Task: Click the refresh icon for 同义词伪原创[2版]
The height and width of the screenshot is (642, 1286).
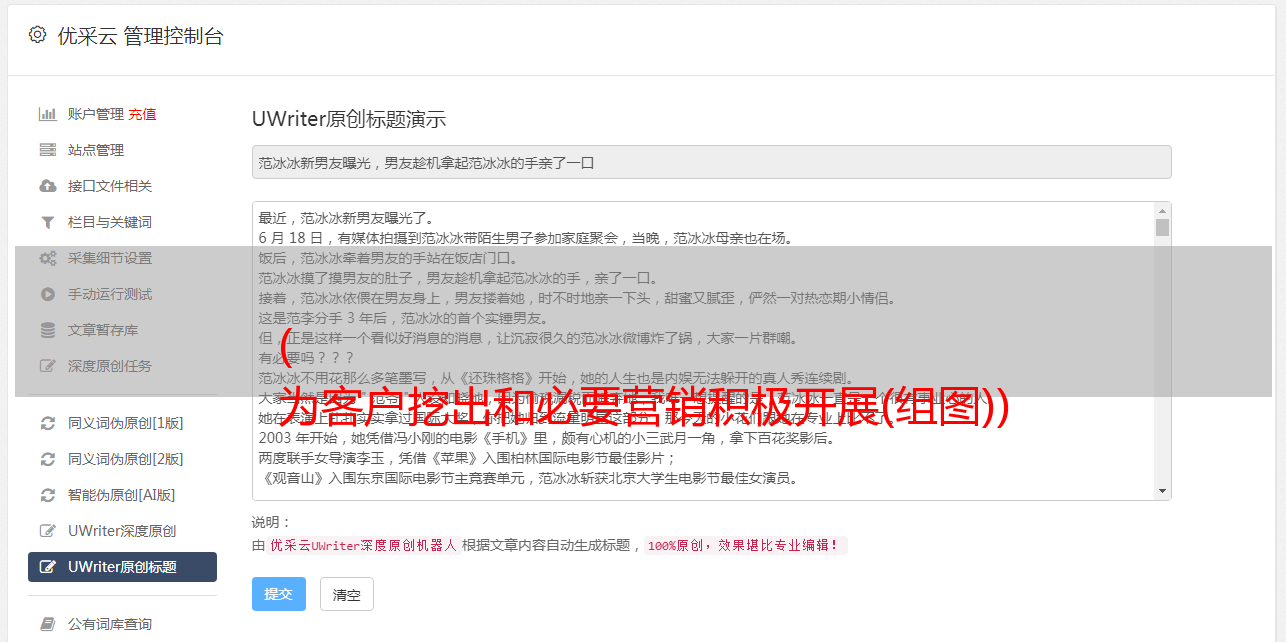Action: (x=47, y=459)
